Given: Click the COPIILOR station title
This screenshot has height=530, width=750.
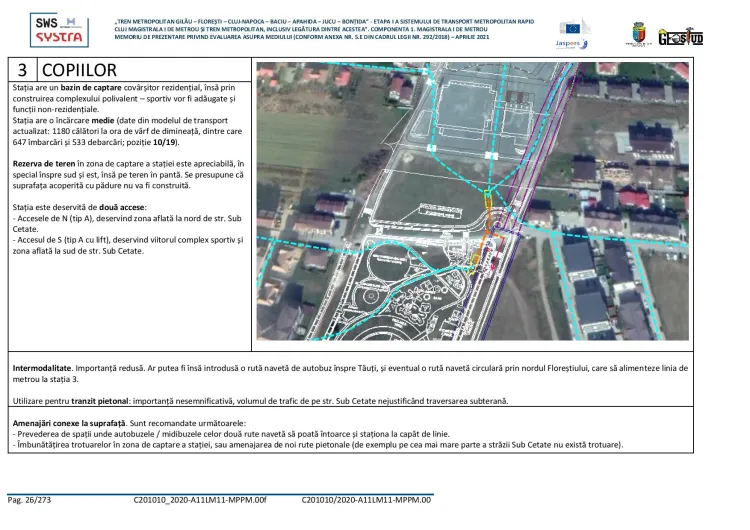Looking at the screenshot, I should 80,70.
